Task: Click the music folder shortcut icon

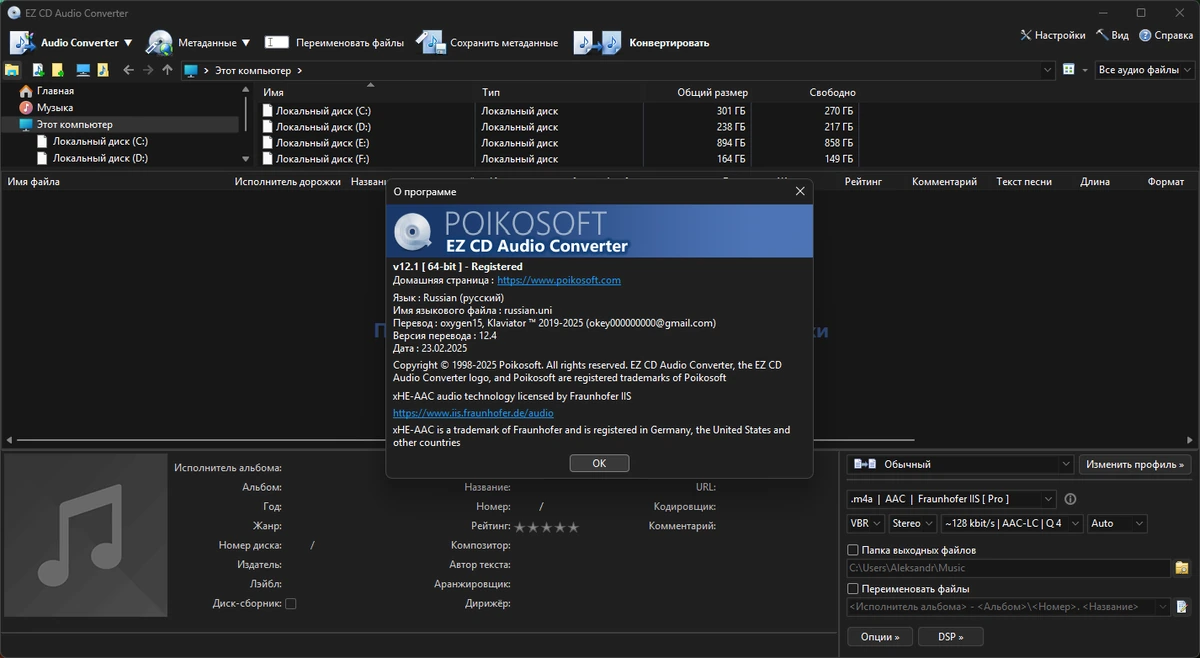Action: pos(102,70)
